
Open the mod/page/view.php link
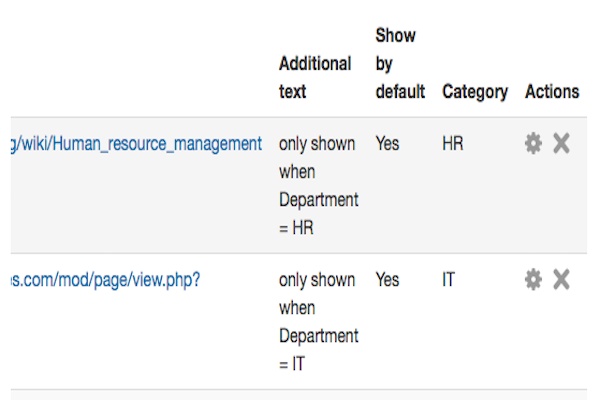tap(105, 280)
